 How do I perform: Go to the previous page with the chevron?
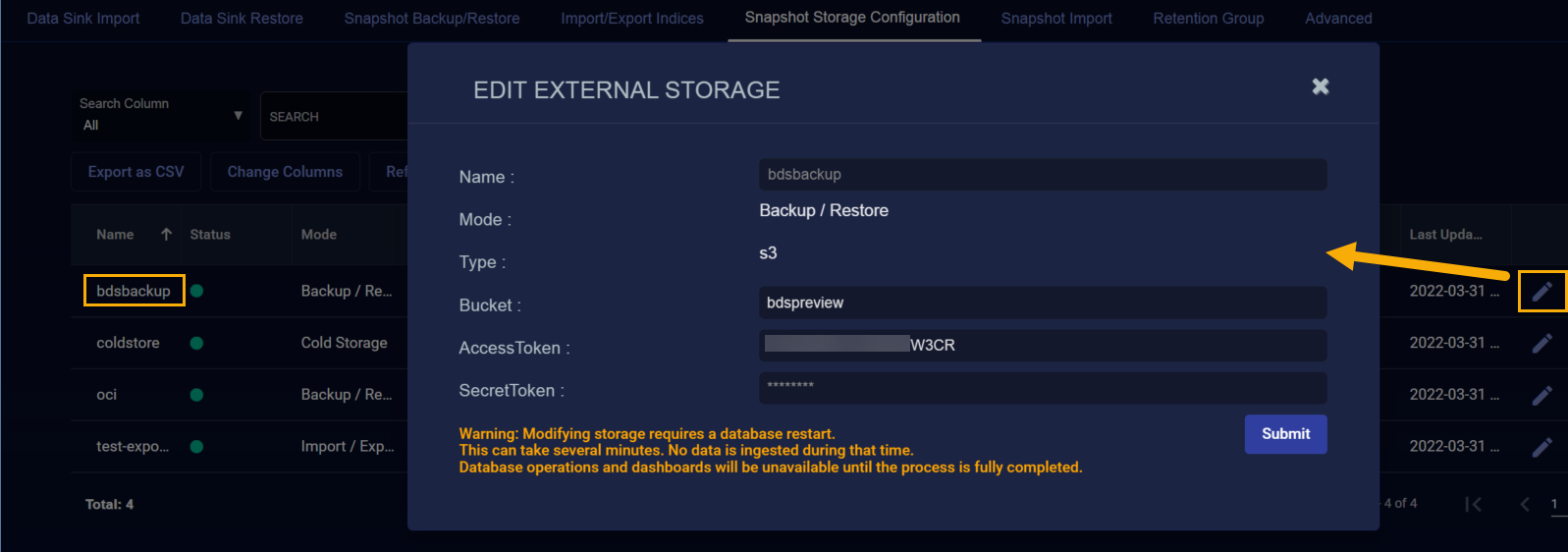coord(1525,504)
